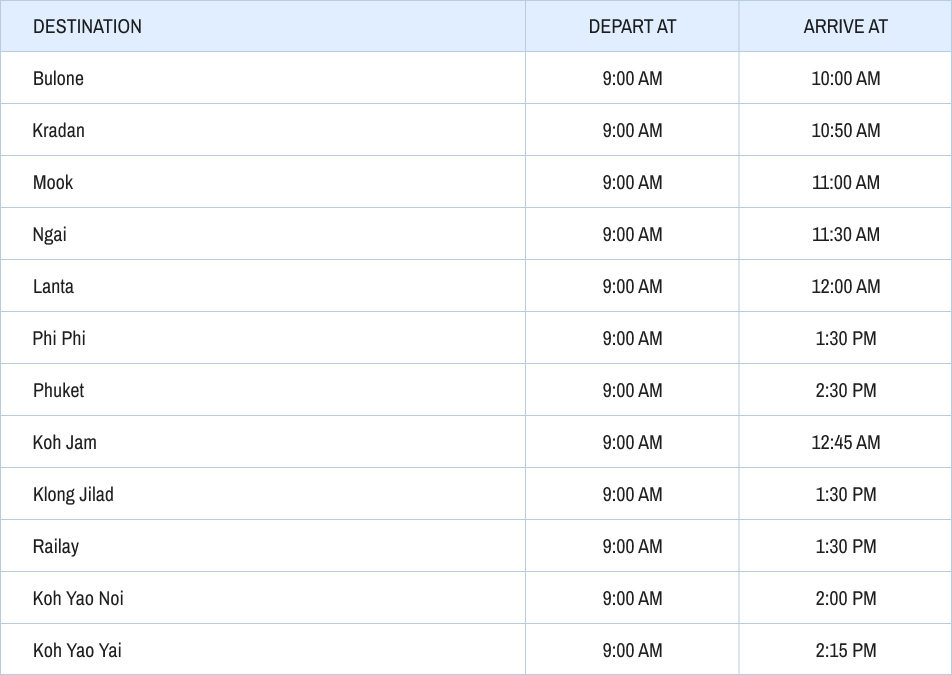Select the Bulone destination row
The width and height of the screenshot is (952, 675).
tap(476, 78)
